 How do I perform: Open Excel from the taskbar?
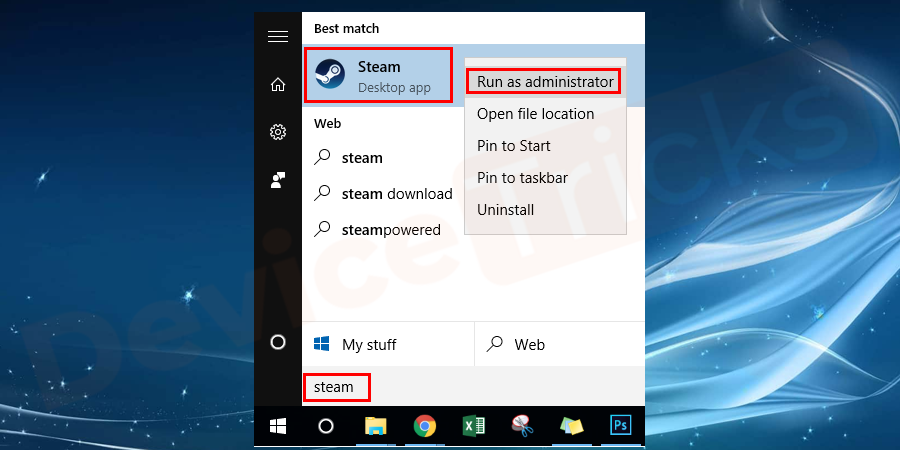473,426
